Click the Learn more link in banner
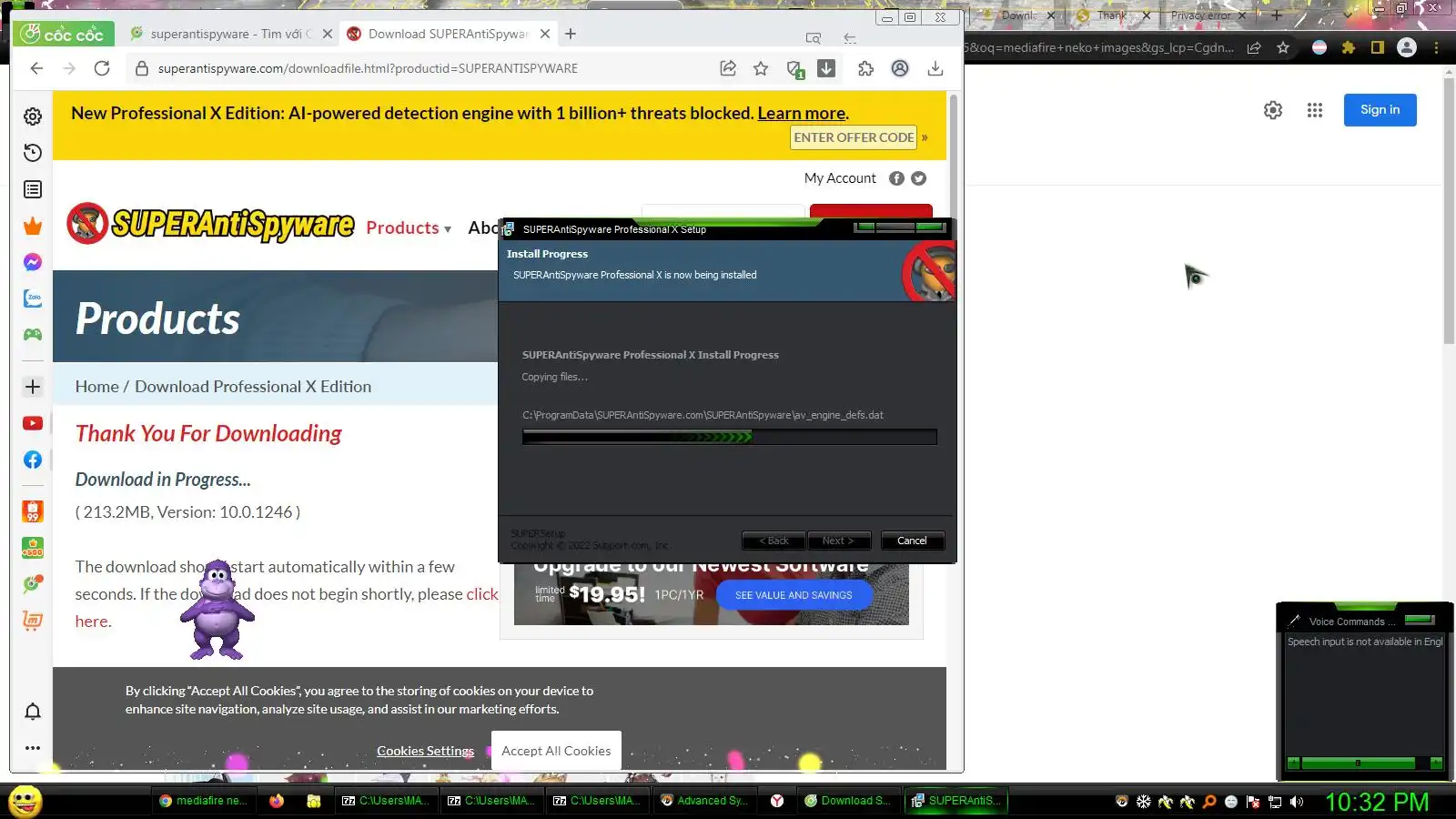This screenshot has width=1456, height=819. tap(802, 114)
